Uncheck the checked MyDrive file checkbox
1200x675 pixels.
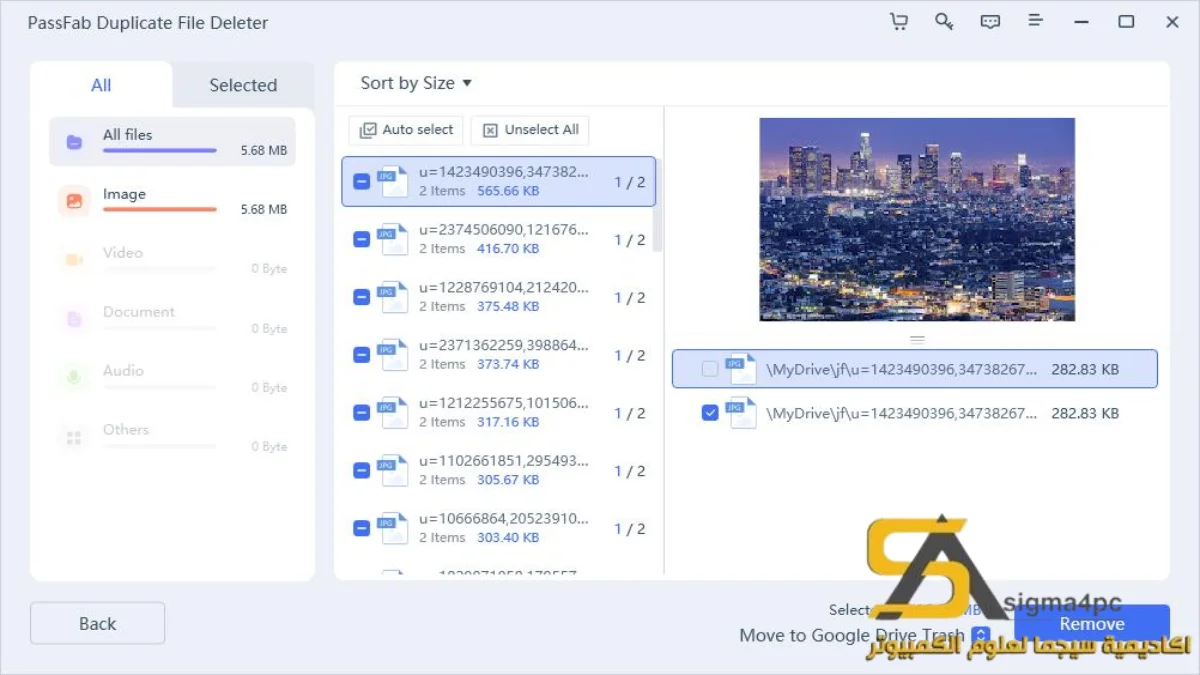pos(710,412)
